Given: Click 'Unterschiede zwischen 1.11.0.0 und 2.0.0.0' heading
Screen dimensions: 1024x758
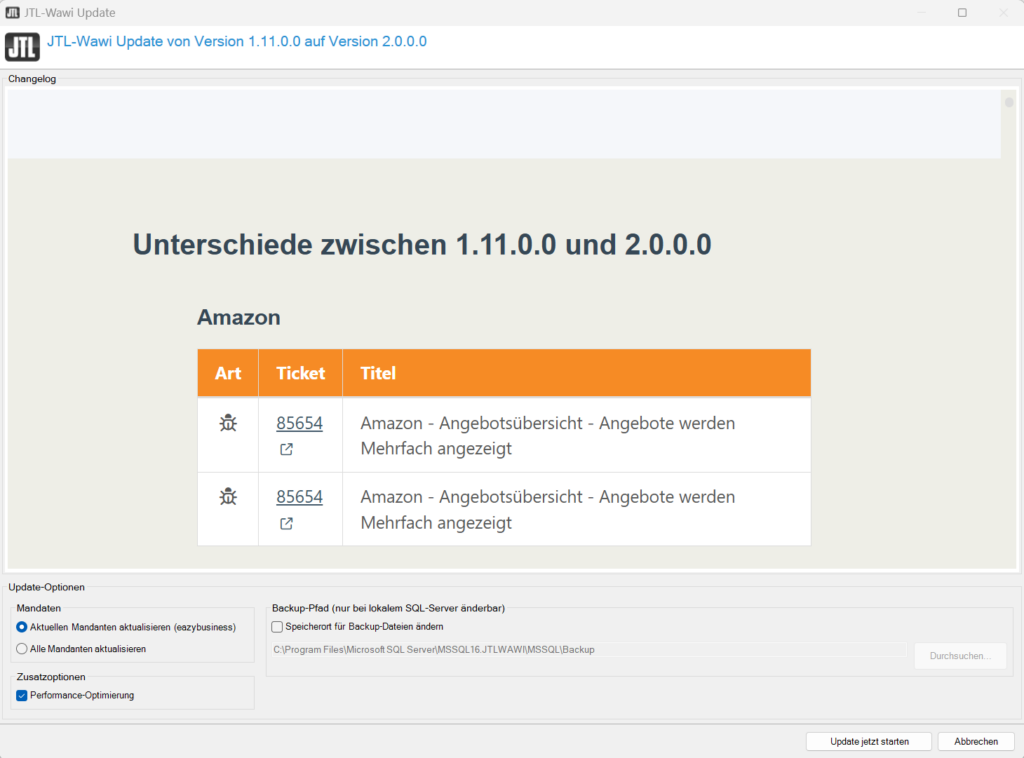Looking at the screenshot, I should [422, 245].
